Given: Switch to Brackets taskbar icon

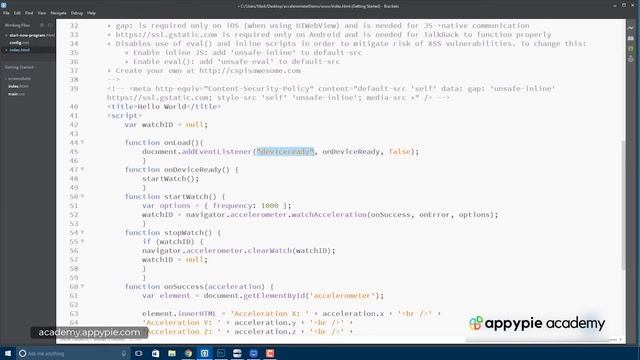Looking at the screenshot, I should pos(204,353).
